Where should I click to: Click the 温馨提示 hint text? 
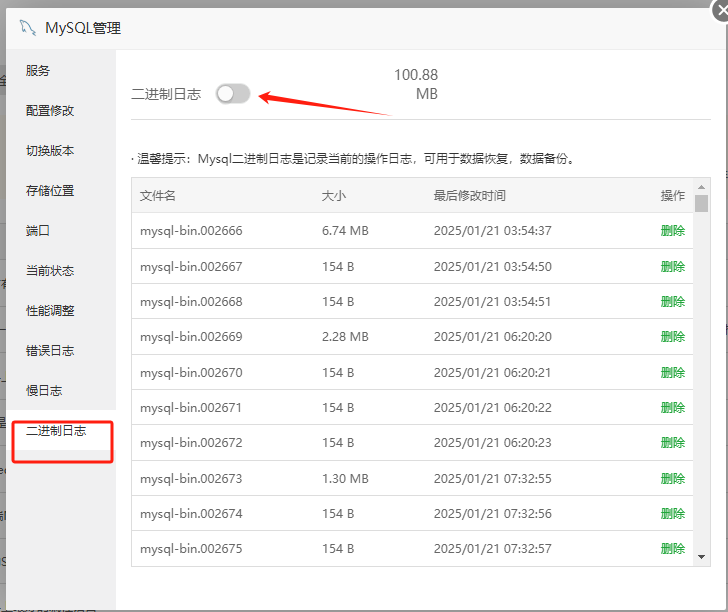[x=356, y=159]
